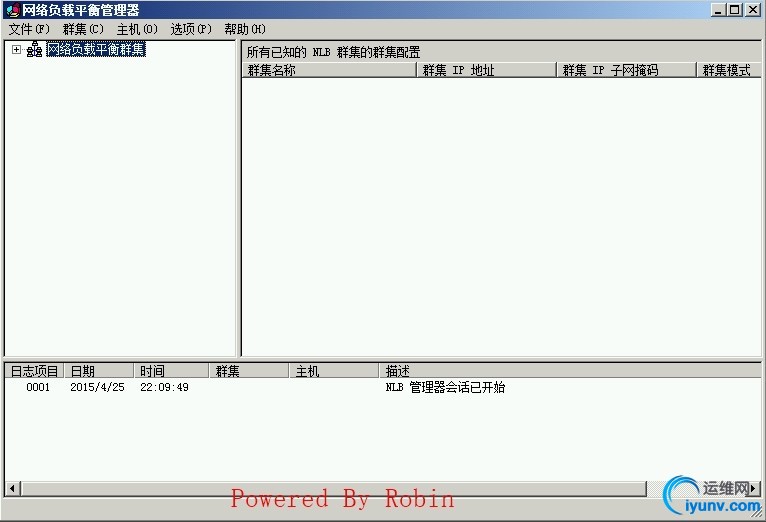The image size is (766, 522).
Task: Maximize the 网络负载平衡管理器 window
Action: tap(734, 10)
